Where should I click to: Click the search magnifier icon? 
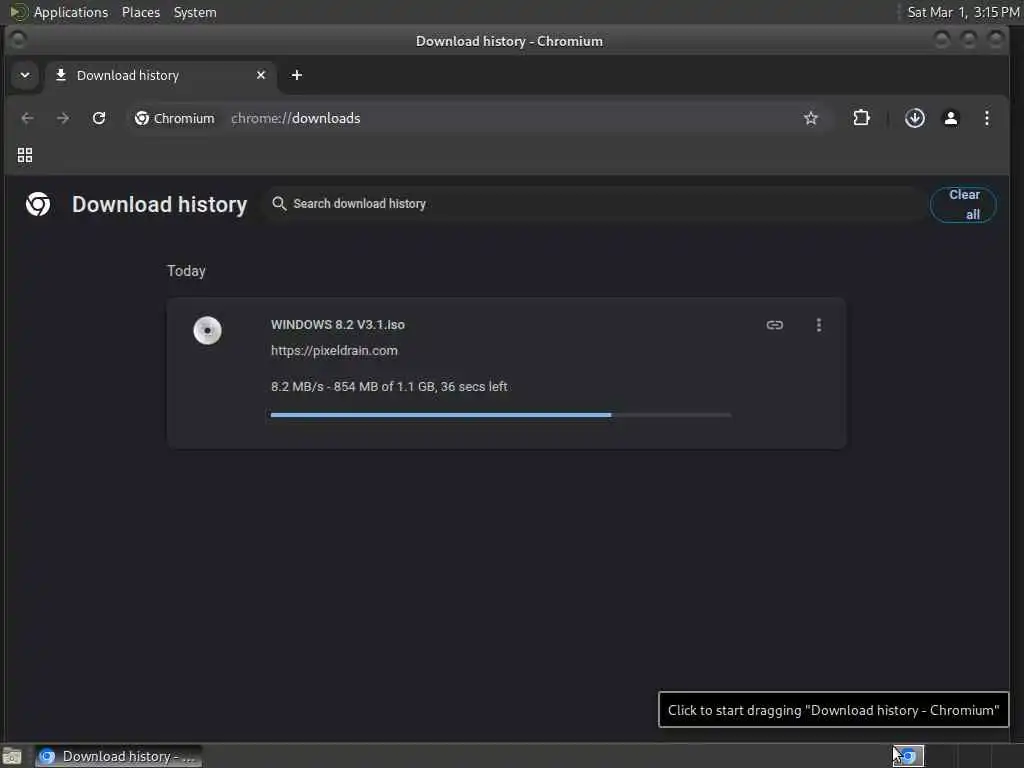(x=279, y=203)
